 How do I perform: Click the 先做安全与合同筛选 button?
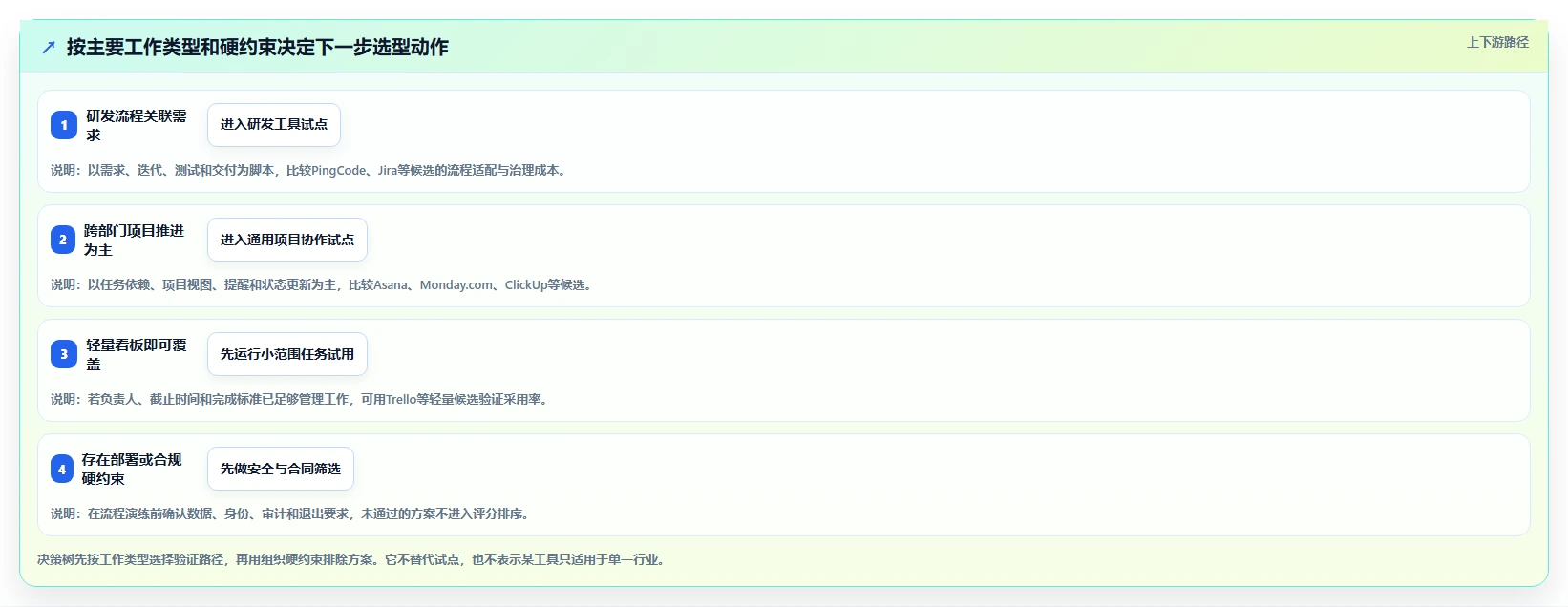pos(281,469)
